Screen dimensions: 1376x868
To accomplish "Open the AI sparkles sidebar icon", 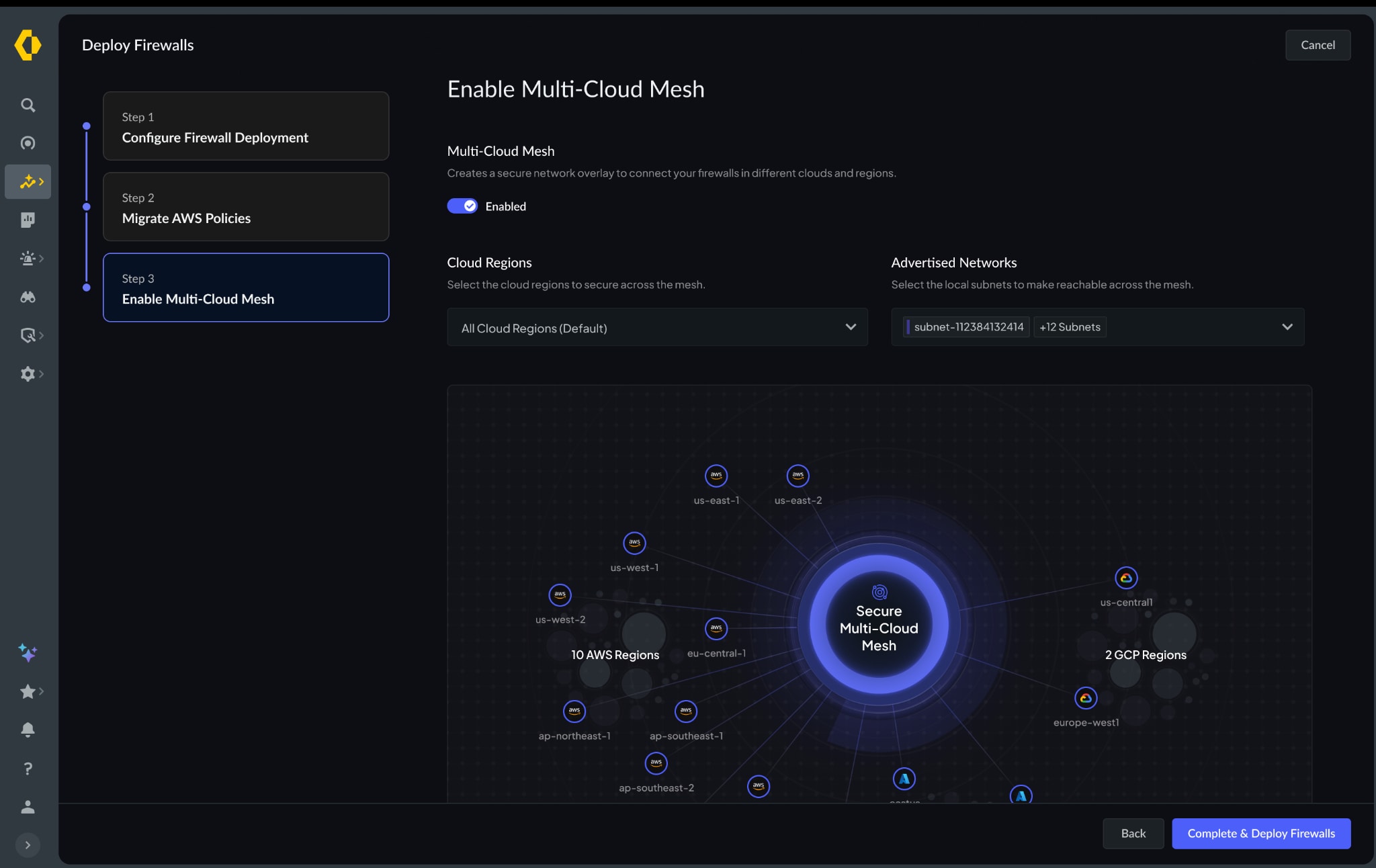I will tap(28, 652).
